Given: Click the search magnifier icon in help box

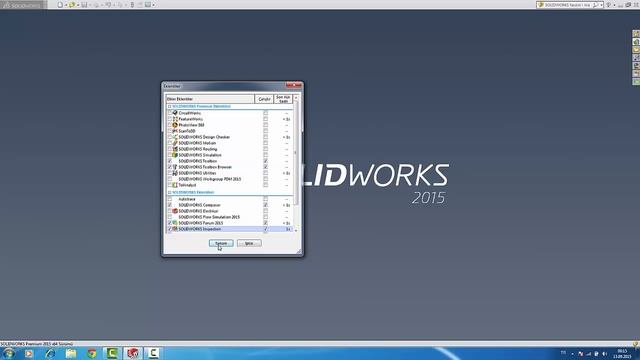Looking at the screenshot, I should click(x=595, y=5).
